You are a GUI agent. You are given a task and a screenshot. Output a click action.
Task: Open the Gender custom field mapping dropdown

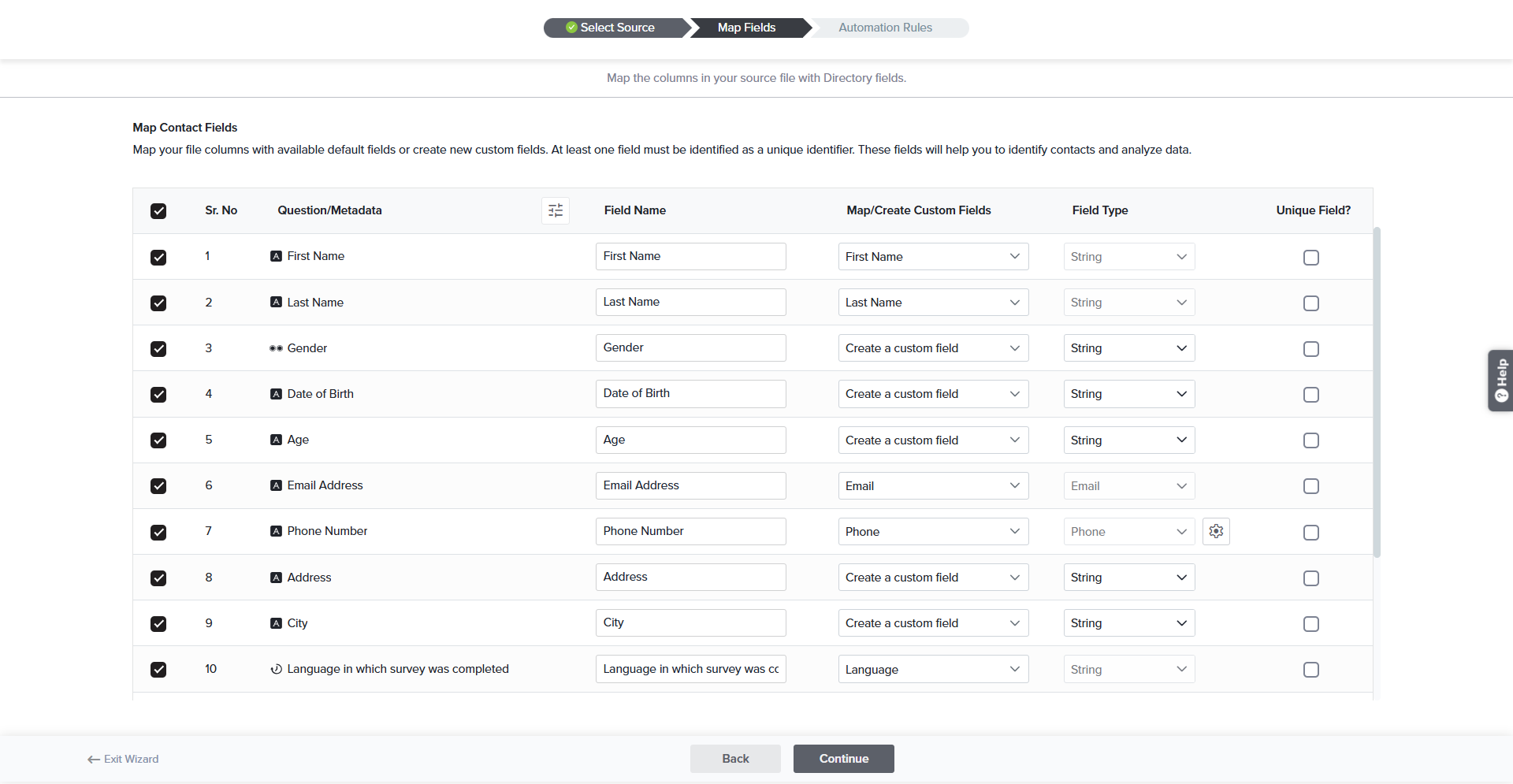coord(933,348)
